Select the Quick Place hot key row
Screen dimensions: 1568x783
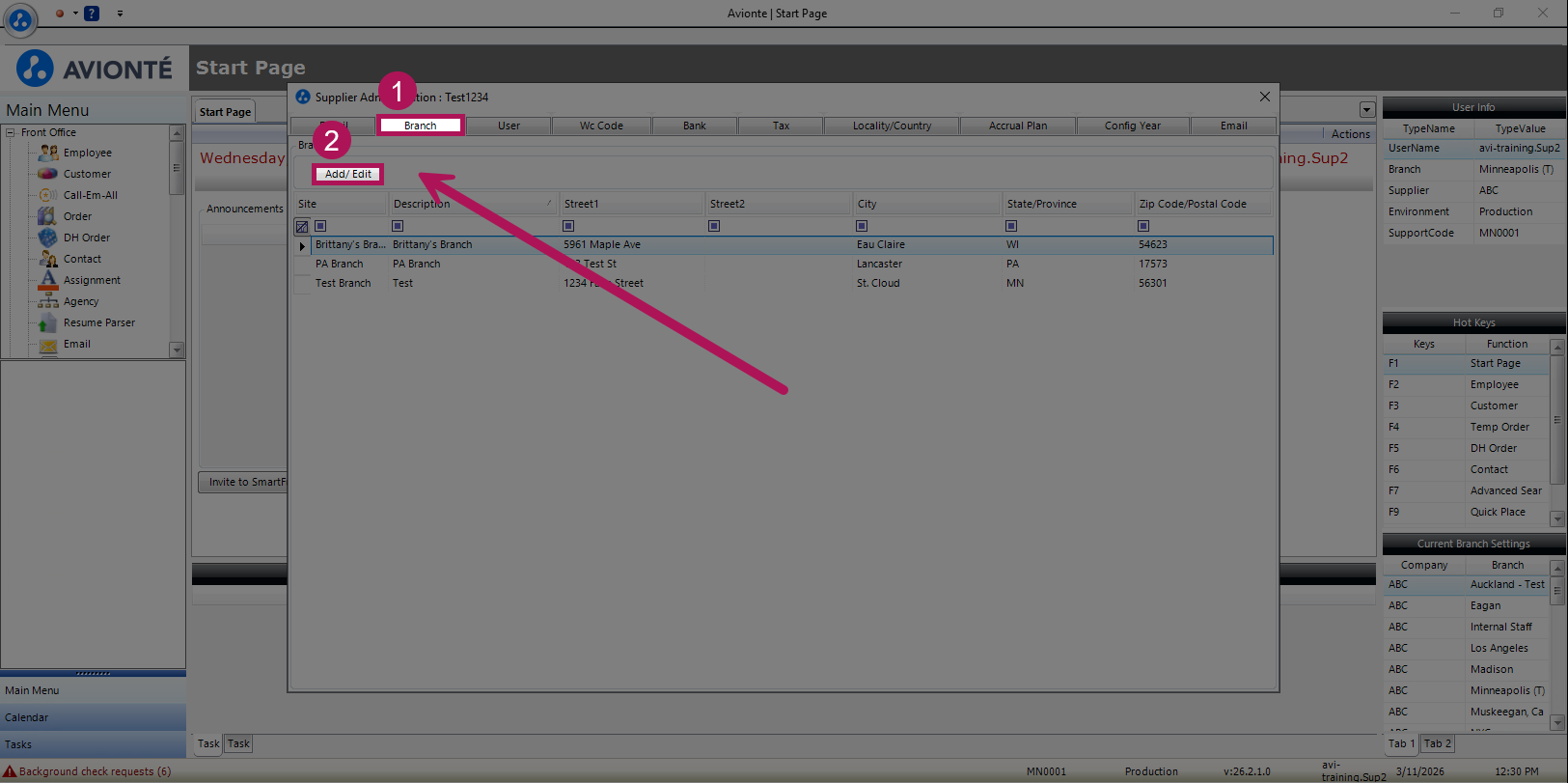[x=1467, y=512]
